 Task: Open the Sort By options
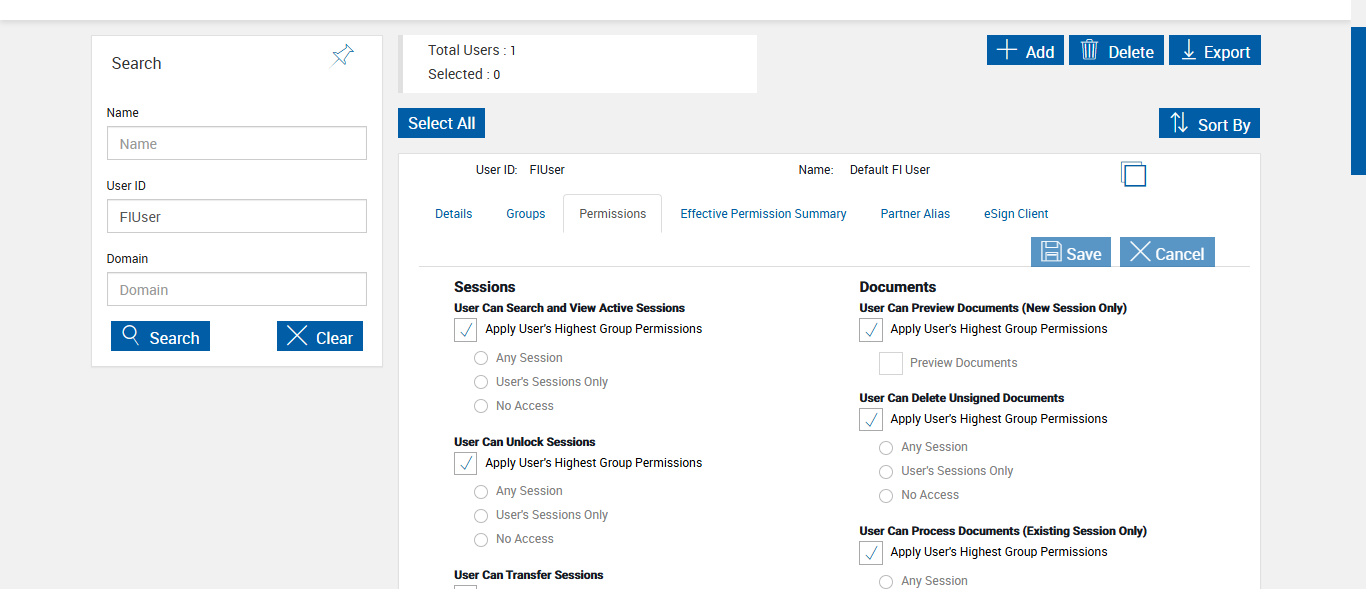[1209, 124]
